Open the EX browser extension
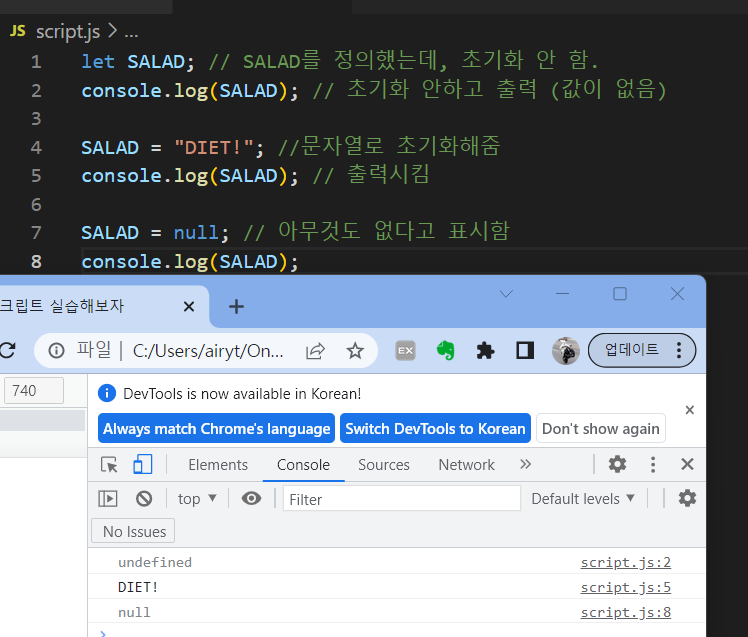 click(x=405, y=351)
